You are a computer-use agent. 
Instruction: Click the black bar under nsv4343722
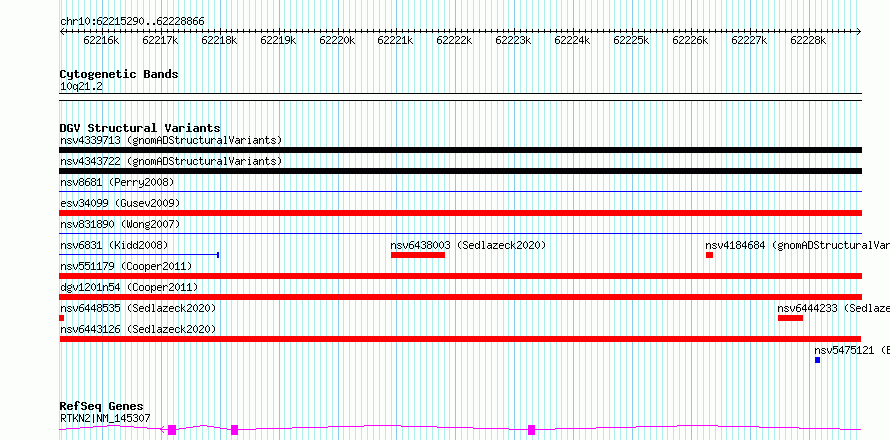pyautogui.click(x=460, y=171)
